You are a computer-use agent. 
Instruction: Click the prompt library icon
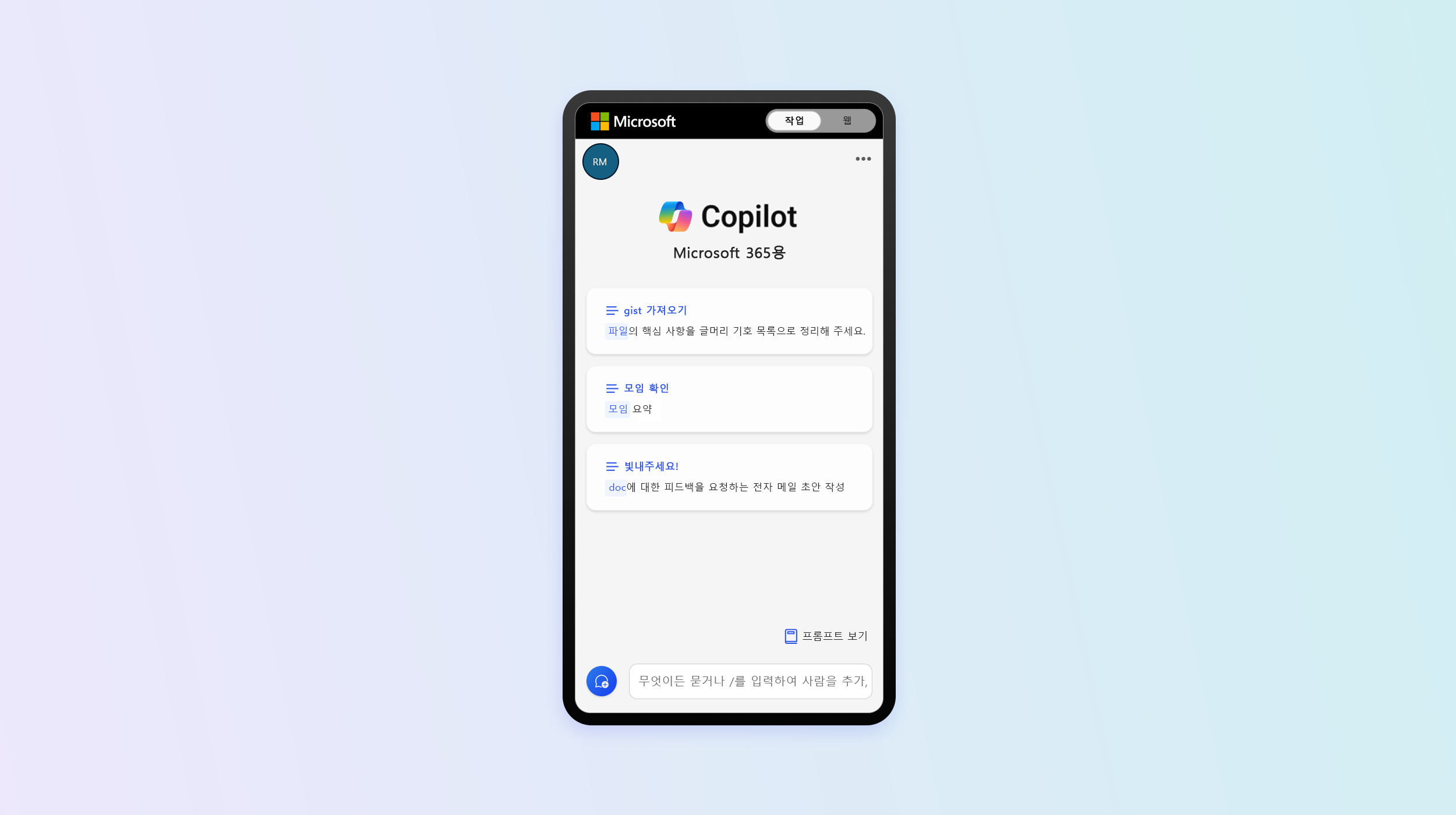coord(790,635)
